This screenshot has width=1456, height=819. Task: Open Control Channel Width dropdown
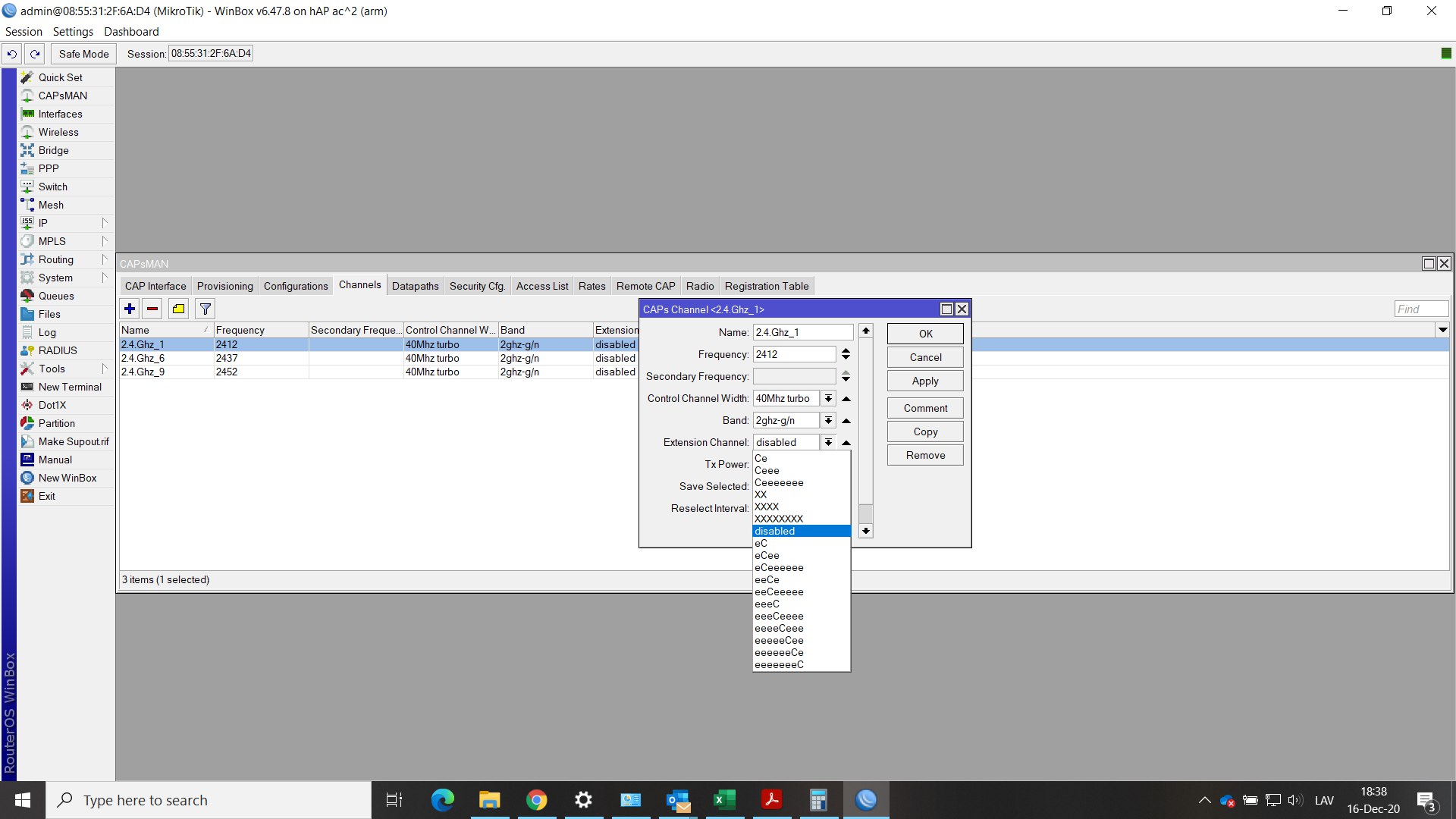pyautogui.click(x=828, y=398)
